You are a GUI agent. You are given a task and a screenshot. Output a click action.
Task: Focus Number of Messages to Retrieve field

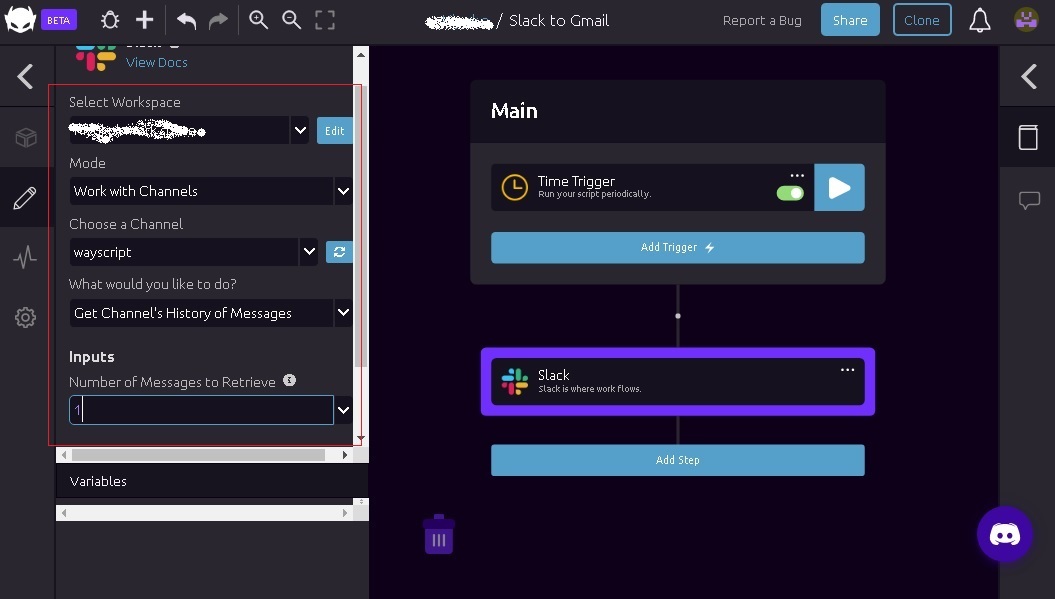click(201, 410)
